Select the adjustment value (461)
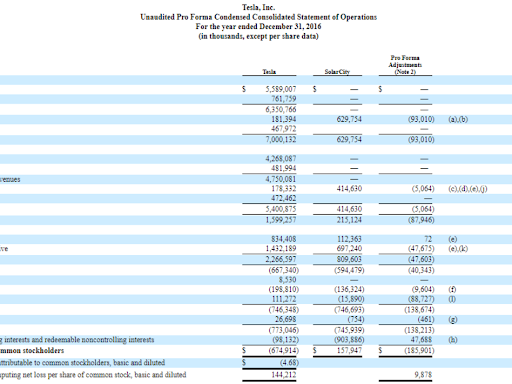The height and width of the screenshot is (384, 512). (426, 319)
